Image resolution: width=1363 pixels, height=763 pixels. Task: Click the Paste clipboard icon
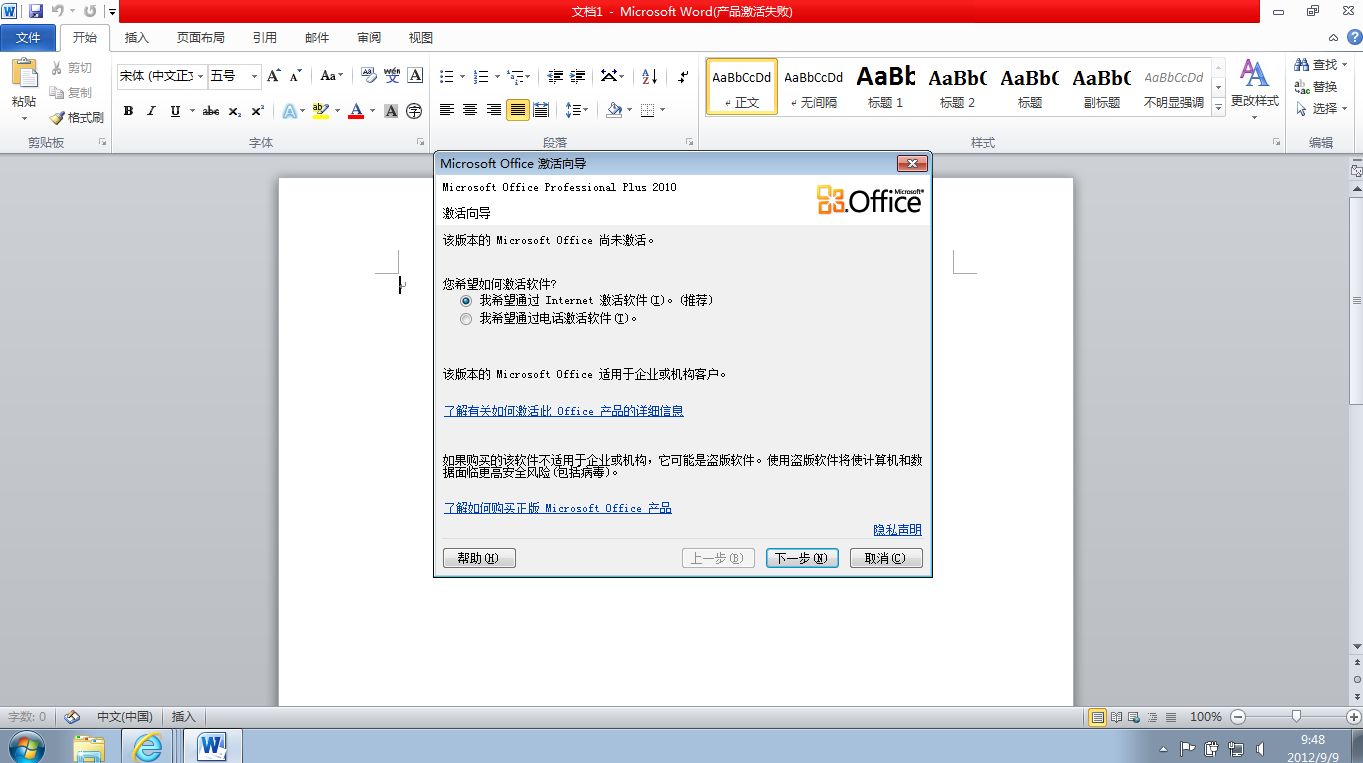24,73
